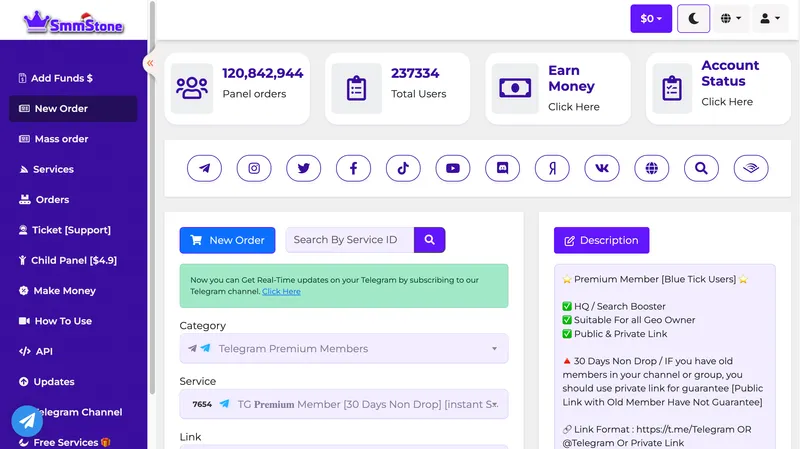
Task: Click the magnifier category filter icon
Action: pos(702,168)
